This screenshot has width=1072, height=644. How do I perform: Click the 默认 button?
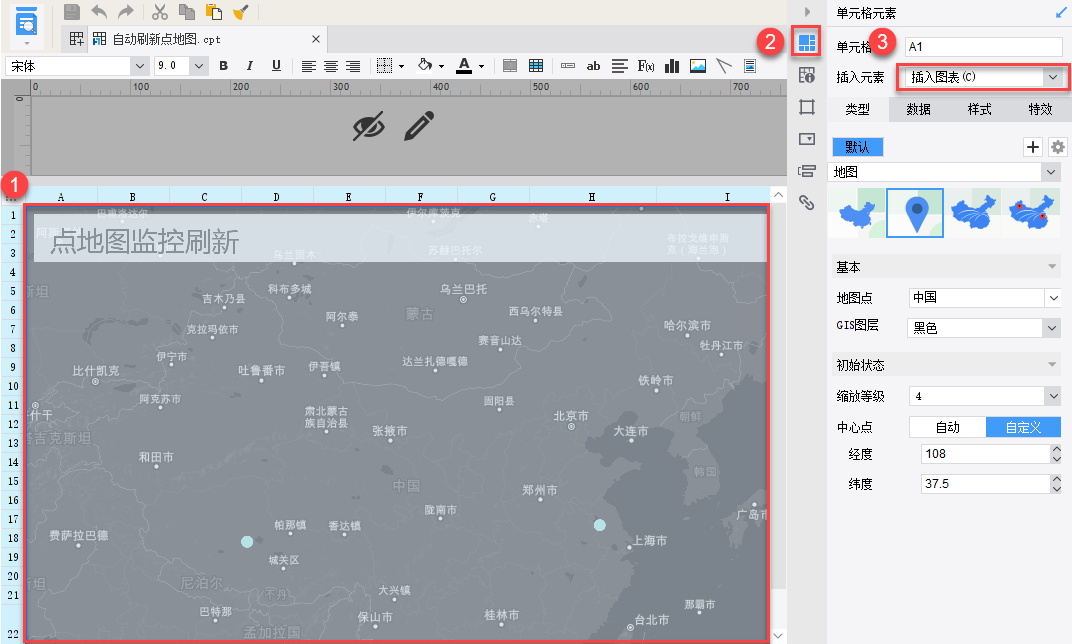[x=857, y=147]
